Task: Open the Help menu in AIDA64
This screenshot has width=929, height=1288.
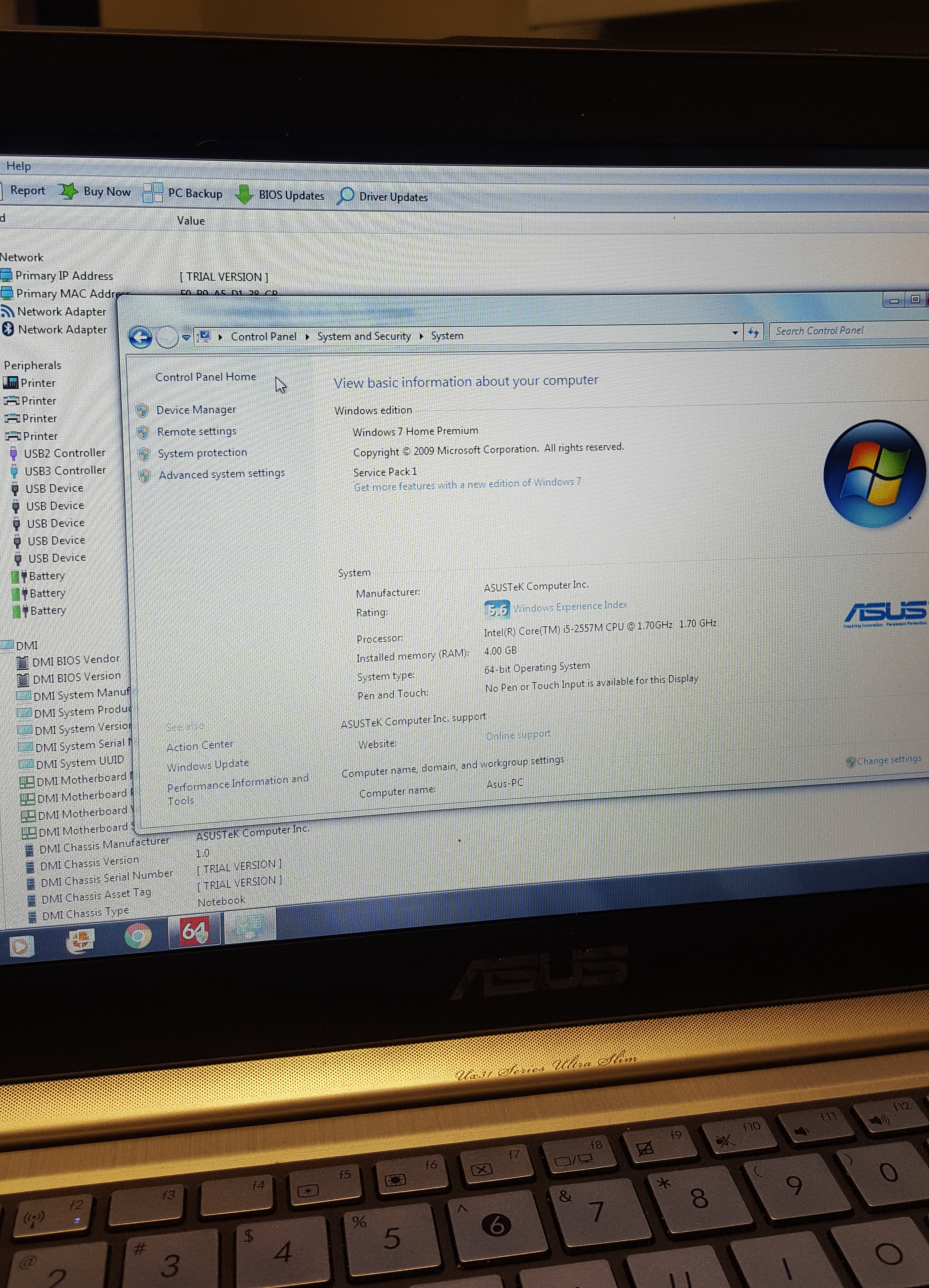Action: 19,166
